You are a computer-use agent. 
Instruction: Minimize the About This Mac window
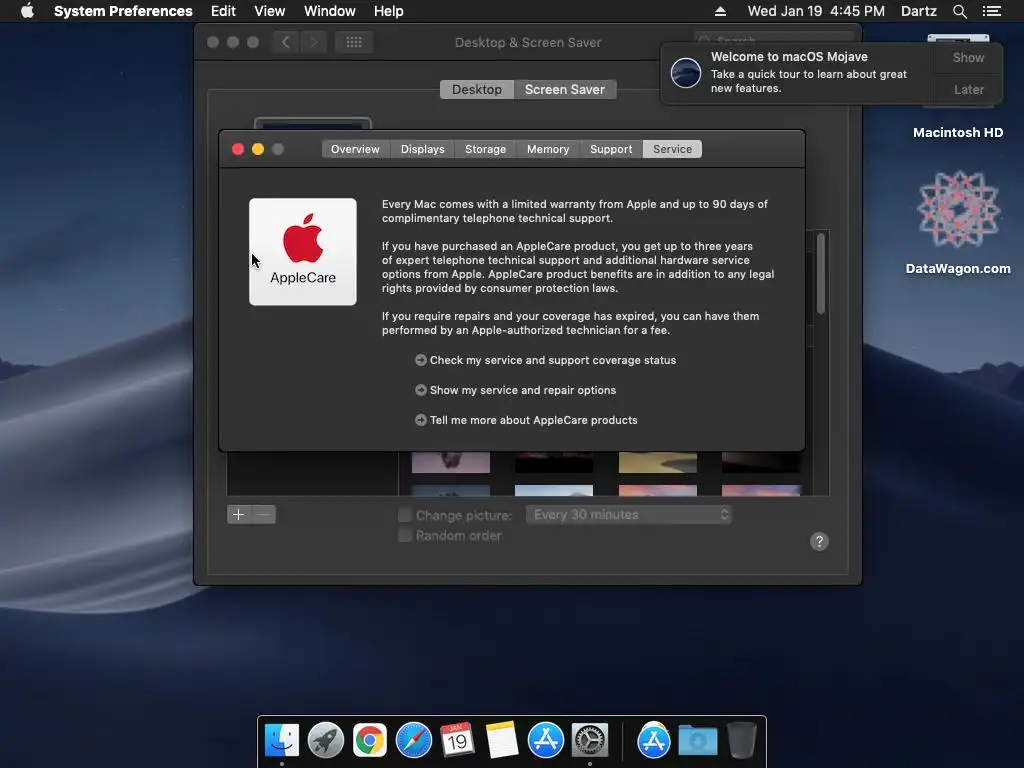pos(258,149)
